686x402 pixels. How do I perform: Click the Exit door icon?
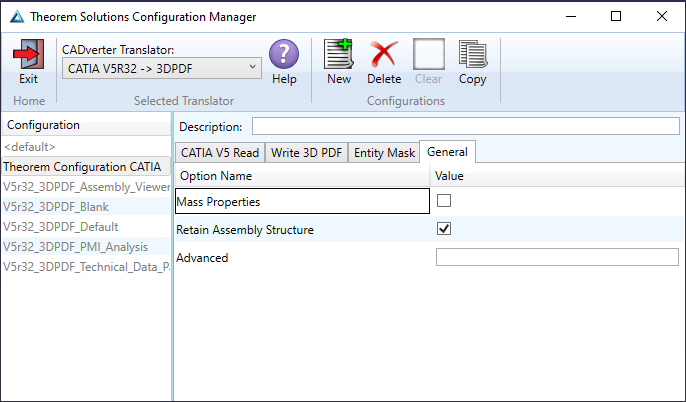point(28,54)
